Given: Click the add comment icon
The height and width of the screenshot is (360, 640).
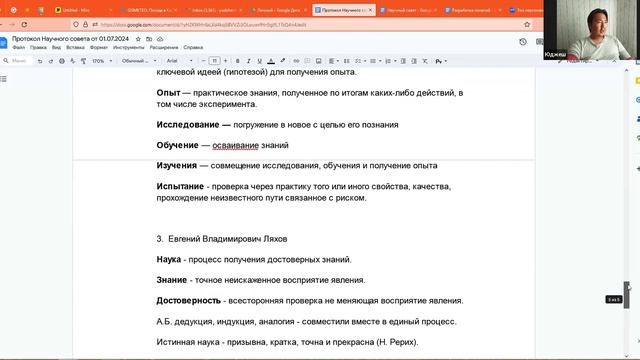Looking at the screenshot, I should (x=307, y=61).
